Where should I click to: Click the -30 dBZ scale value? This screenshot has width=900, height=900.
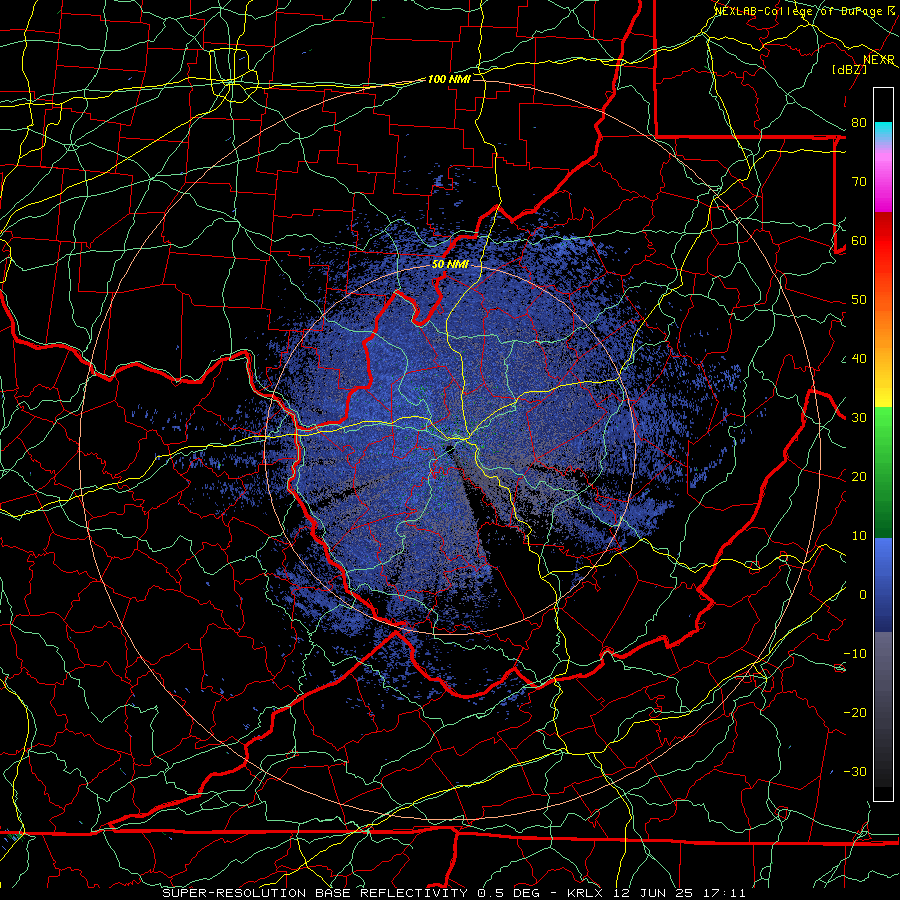click(855, 772)
